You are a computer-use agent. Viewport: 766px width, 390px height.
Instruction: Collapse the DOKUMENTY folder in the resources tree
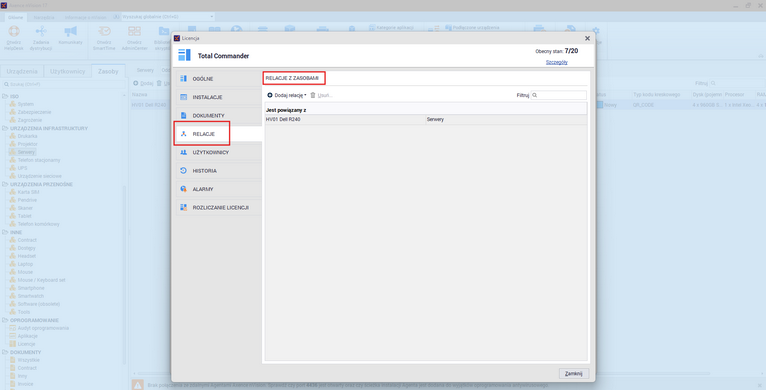pyautogui.click(x=5, y=352)
